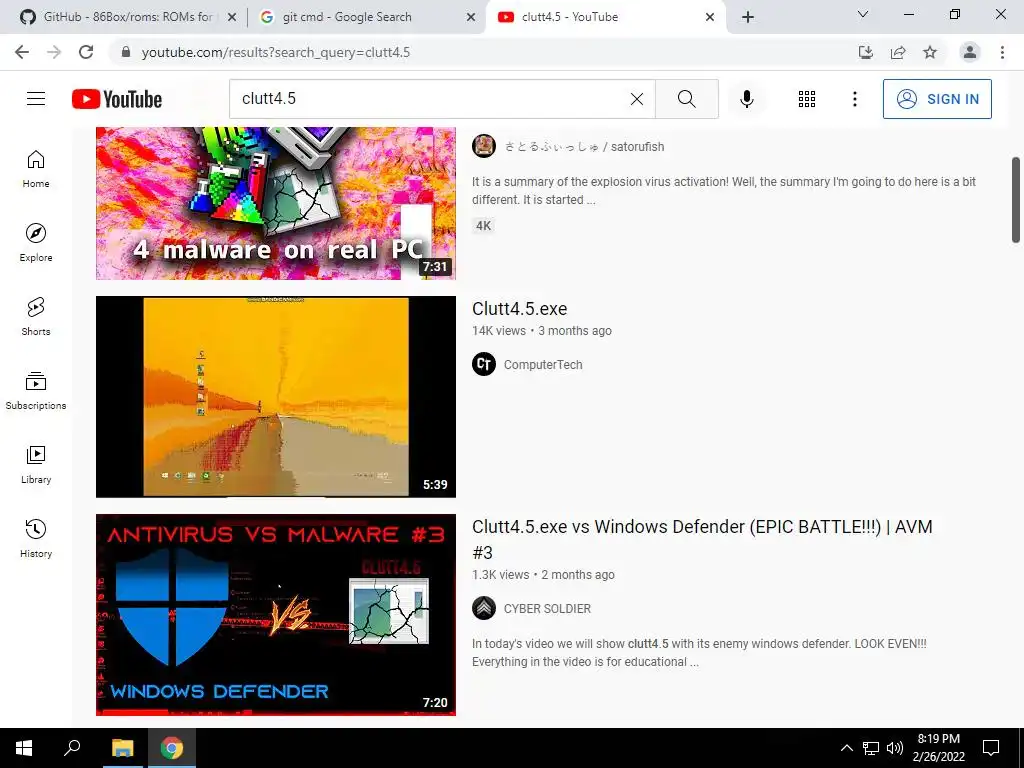This screenshot has height=768, width=1024.
Task: Open the Windows Start menu
Action: (24, 748)
